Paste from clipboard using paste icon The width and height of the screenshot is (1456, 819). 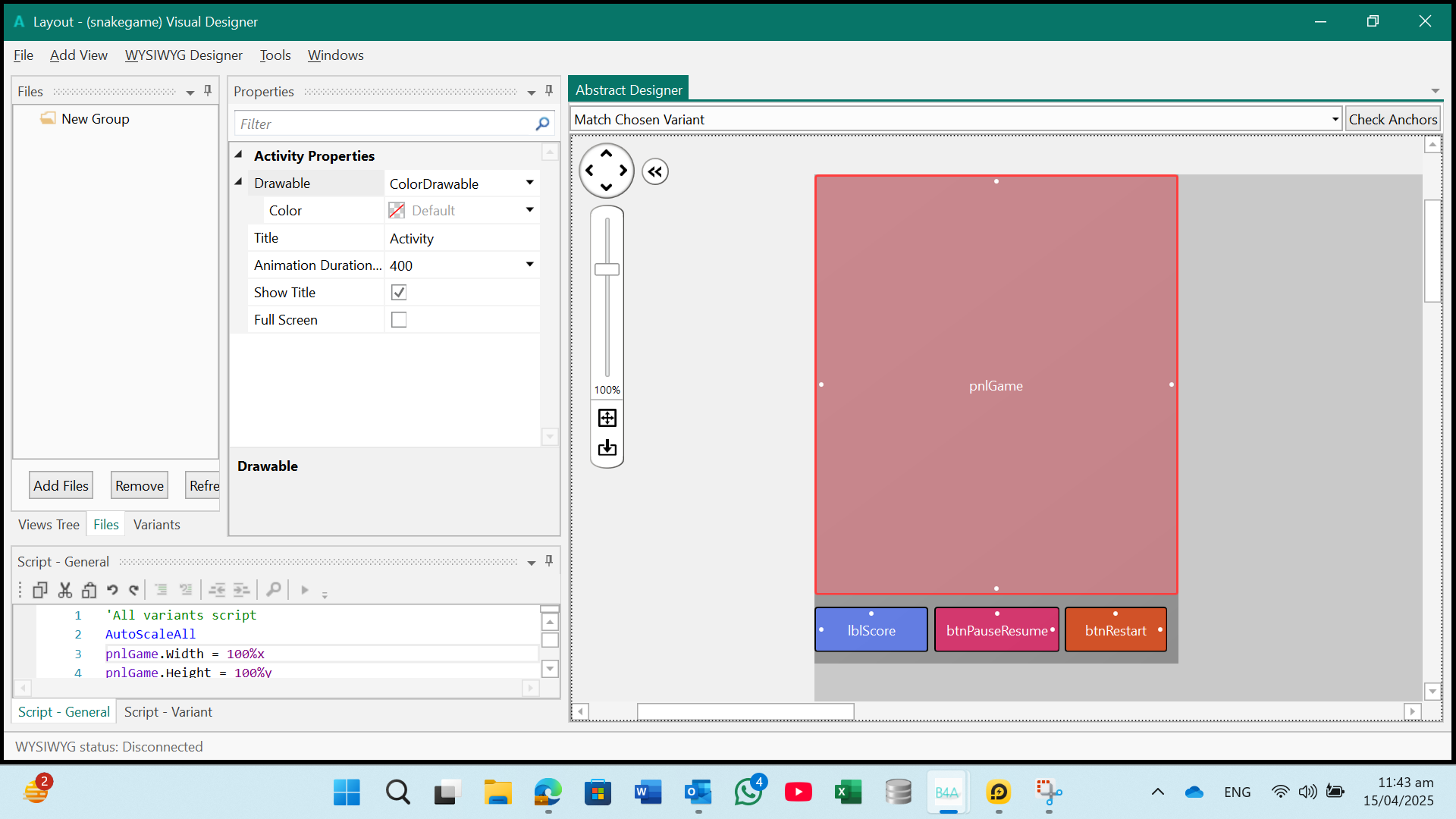[x=89, y=589]
